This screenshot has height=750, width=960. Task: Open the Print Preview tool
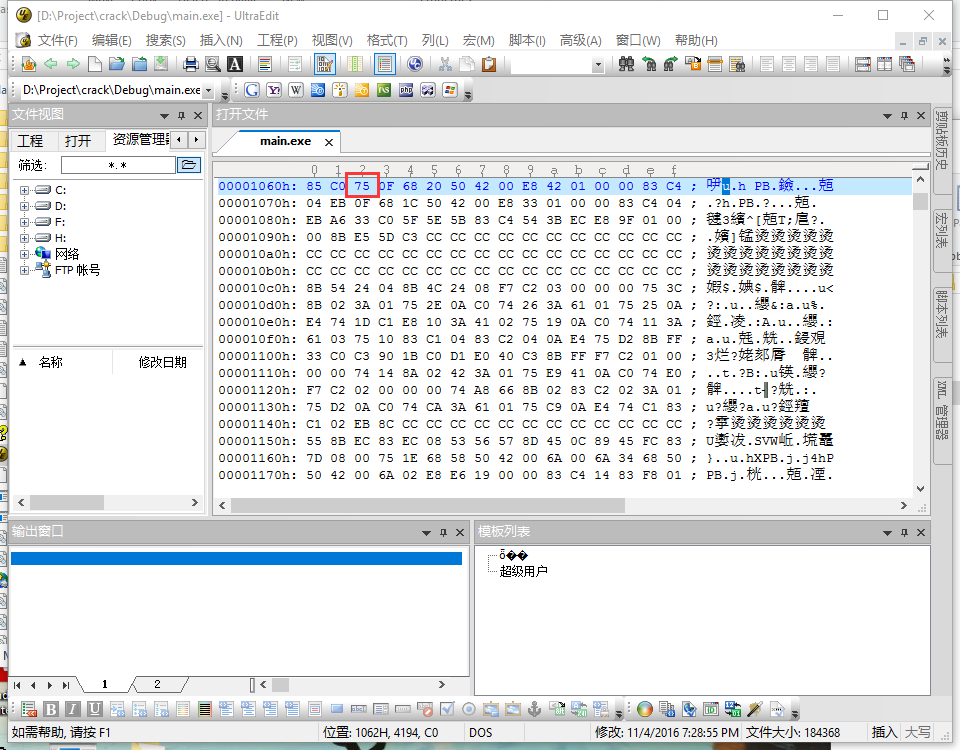(x=212, y=64)
